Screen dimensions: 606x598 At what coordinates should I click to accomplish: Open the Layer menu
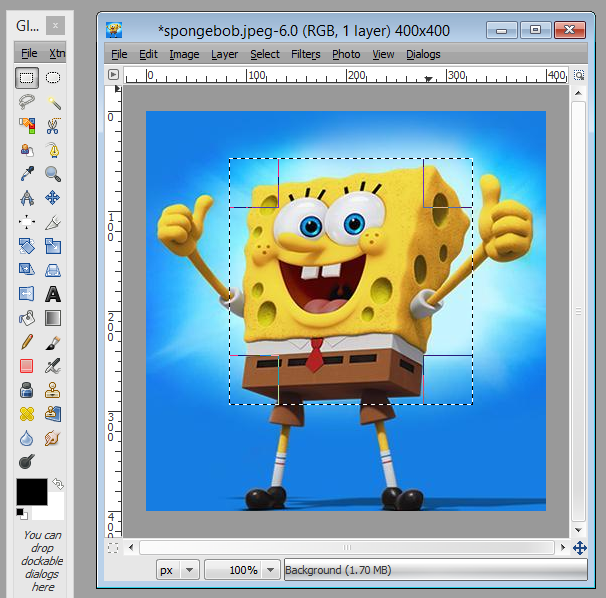(x=224, y=54)
